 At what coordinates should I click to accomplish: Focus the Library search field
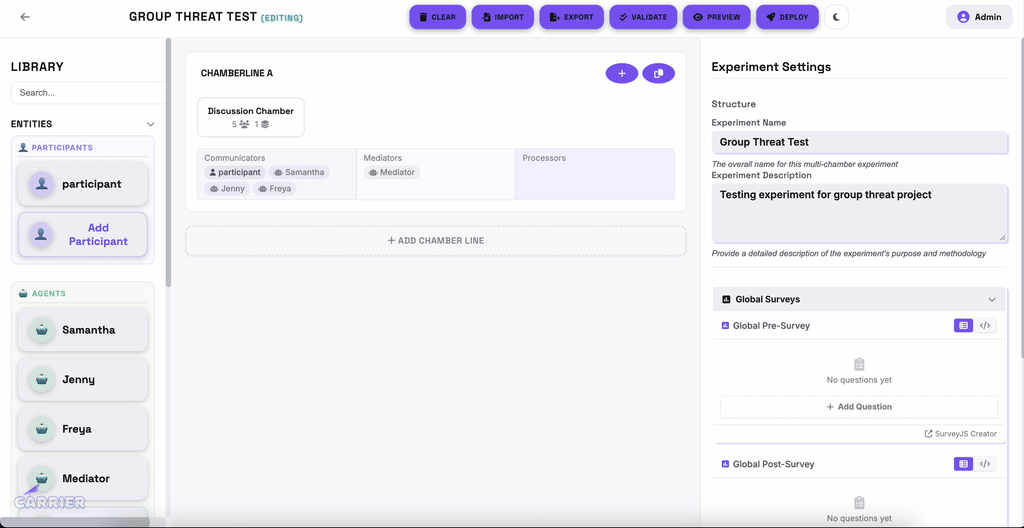point(88,93)
